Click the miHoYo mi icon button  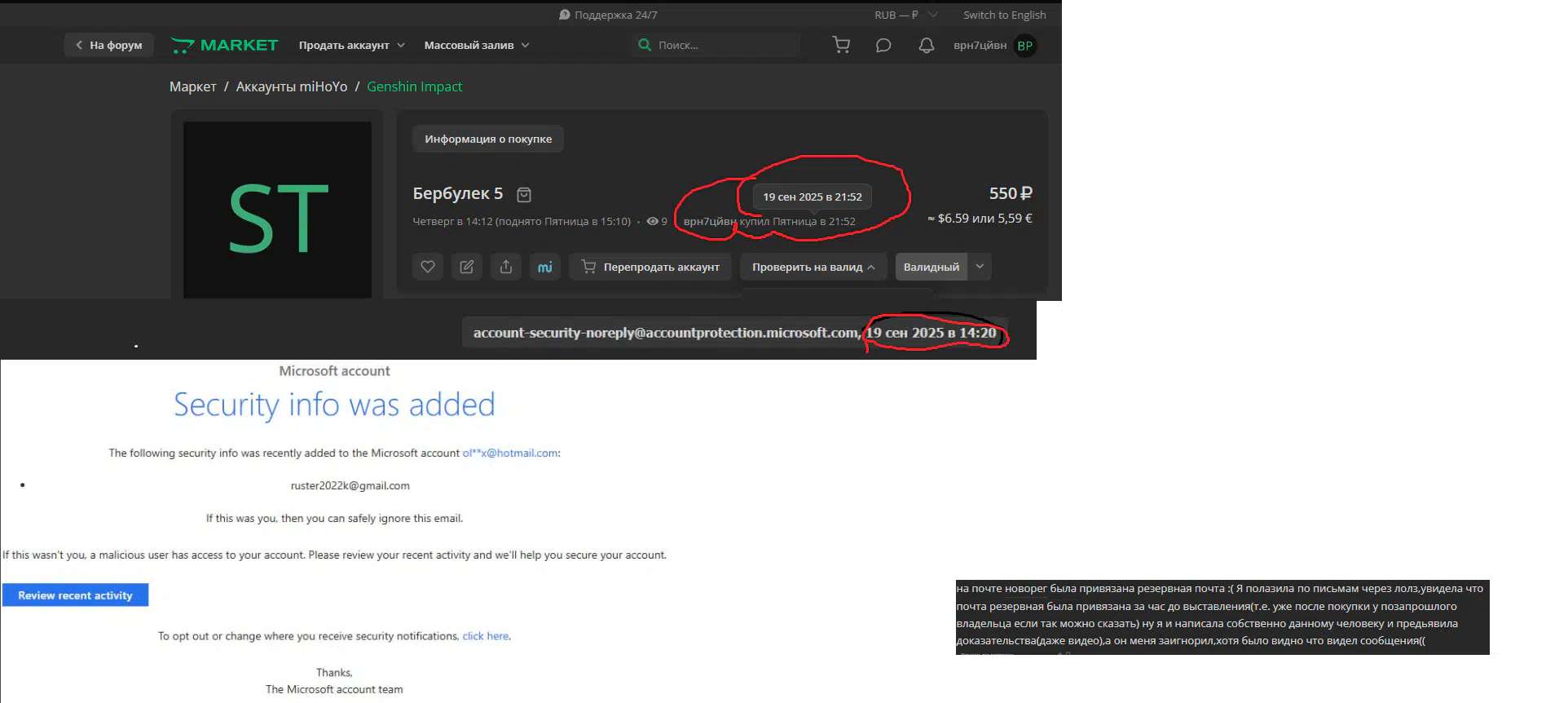click(x=545, y=267)
